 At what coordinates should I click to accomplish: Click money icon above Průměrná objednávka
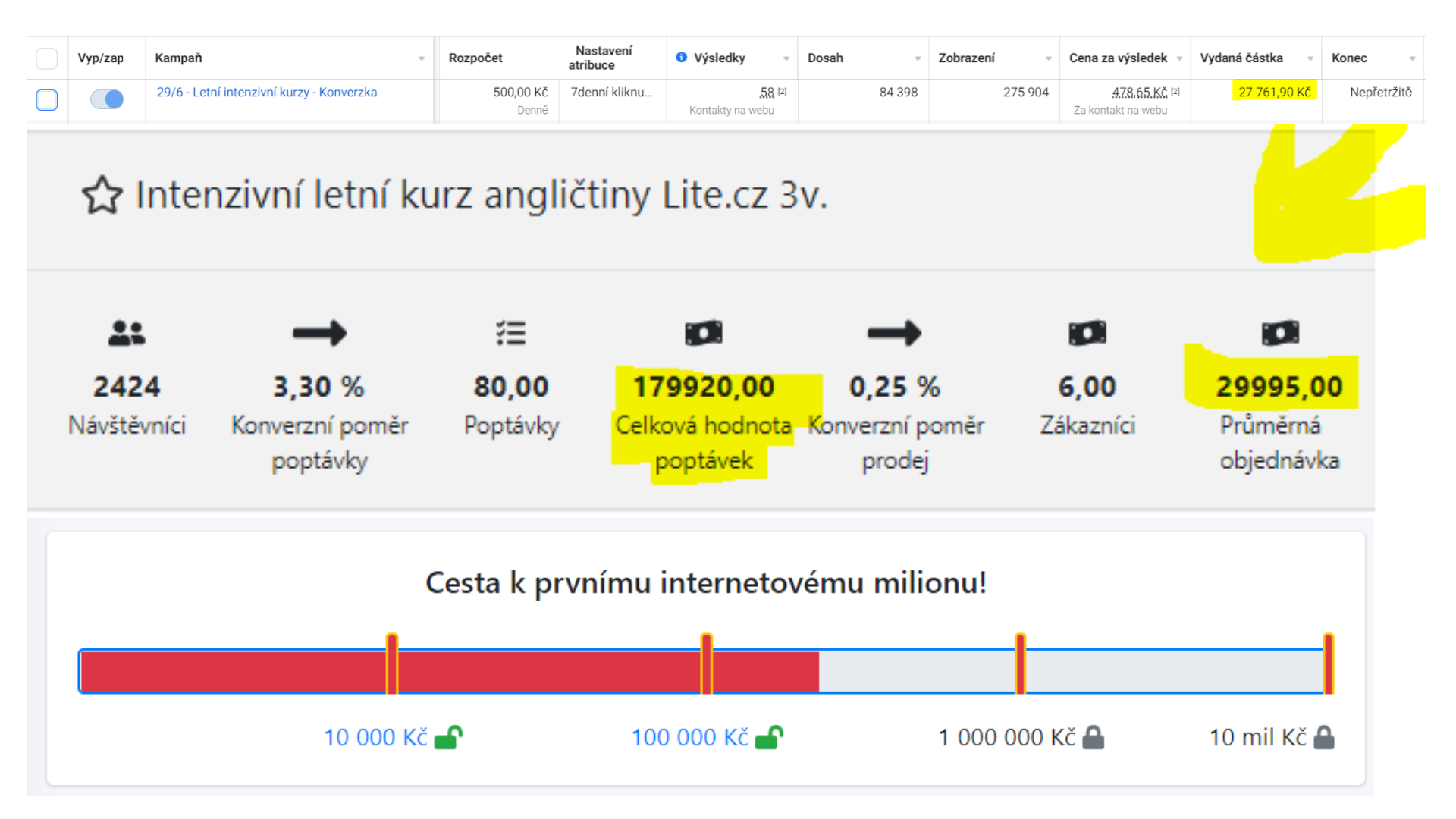(1279, 333)
